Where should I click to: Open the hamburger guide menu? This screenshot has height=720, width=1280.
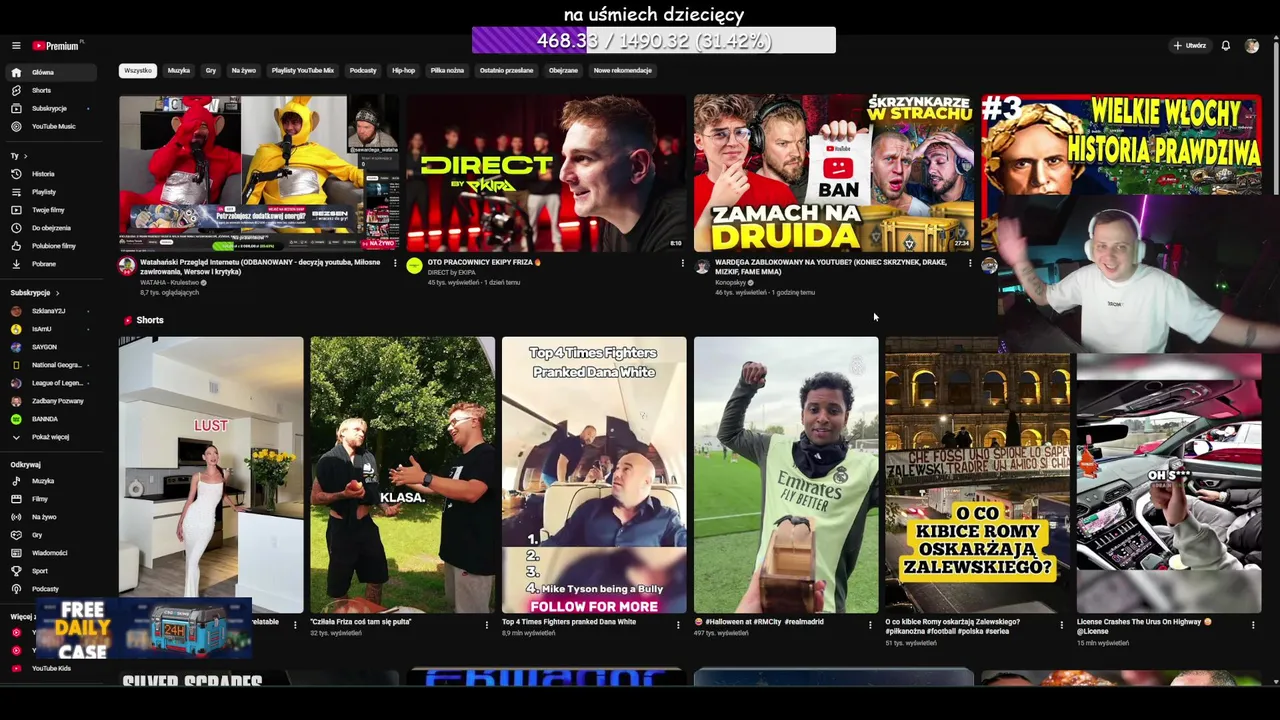(x=16, y=46)
